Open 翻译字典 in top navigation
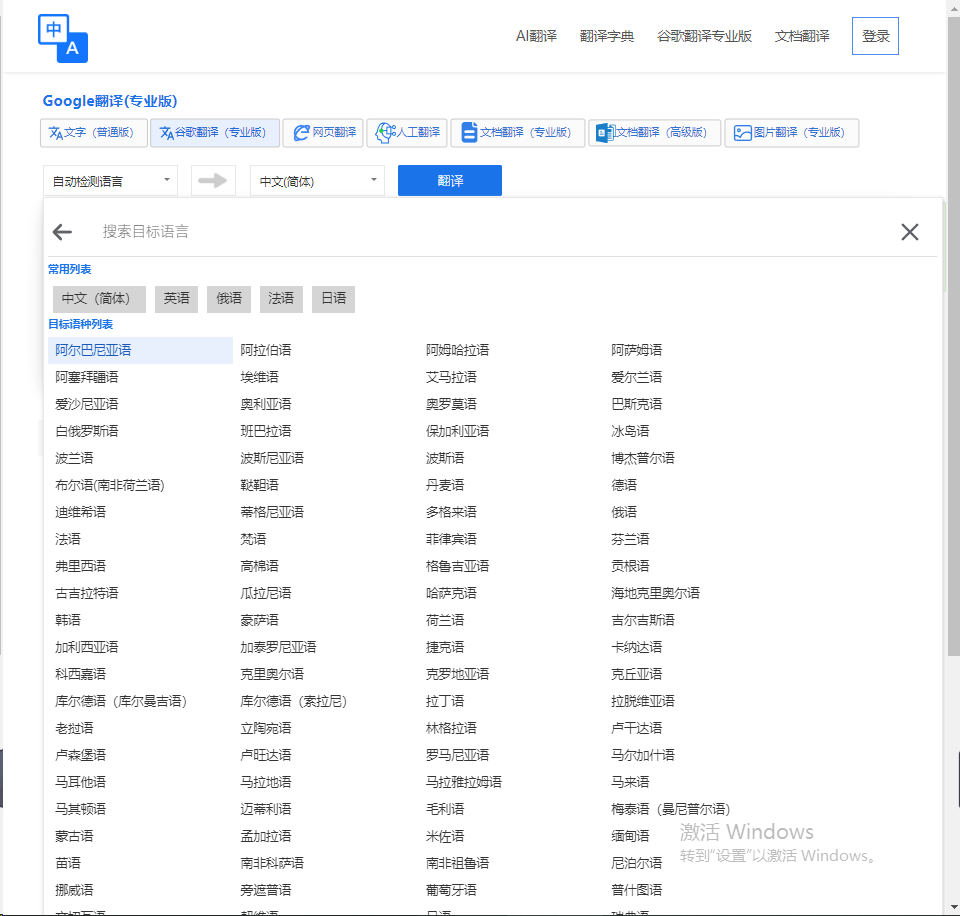 tap(607, 36)
